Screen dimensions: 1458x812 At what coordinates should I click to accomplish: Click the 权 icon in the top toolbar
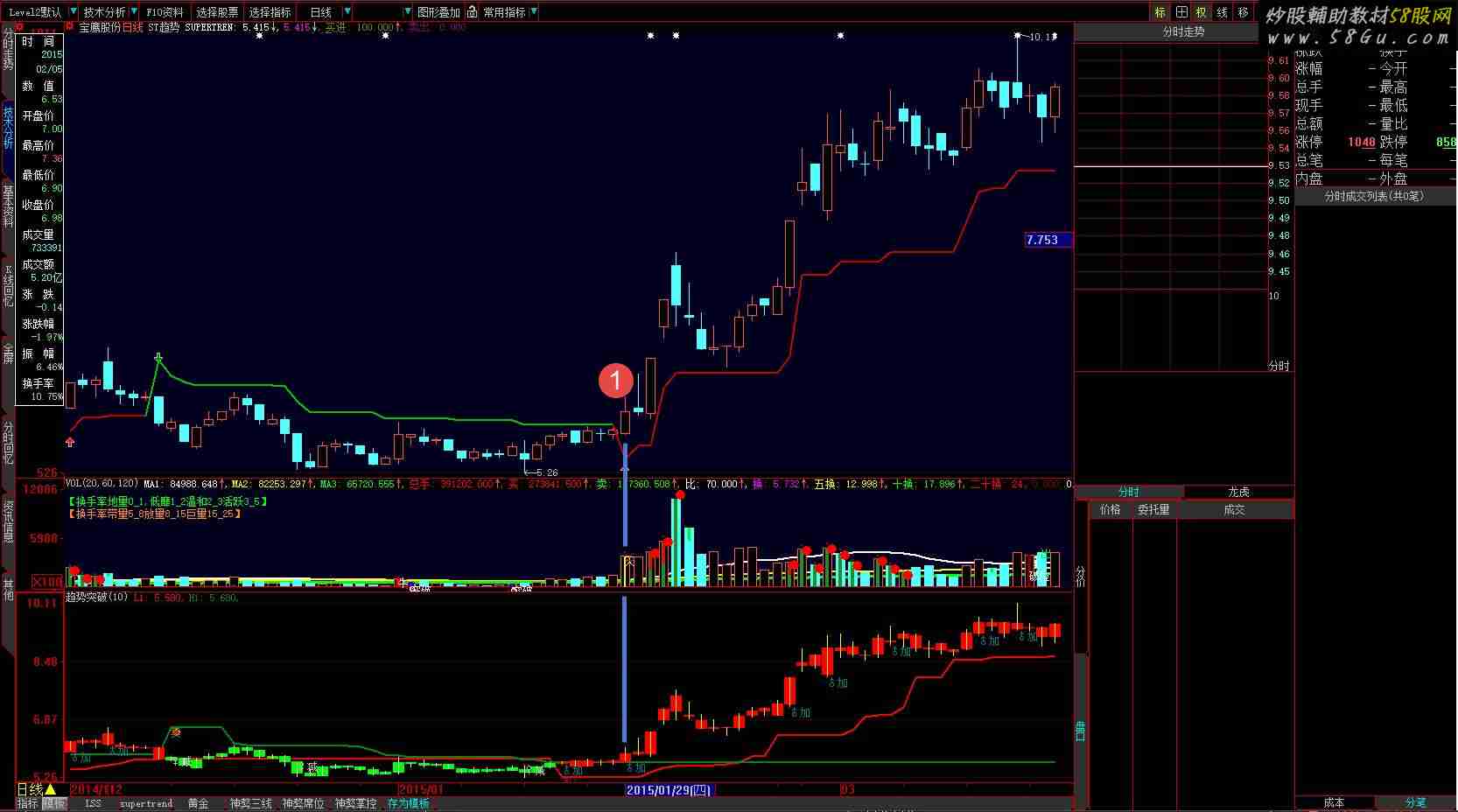[1202, 12]
